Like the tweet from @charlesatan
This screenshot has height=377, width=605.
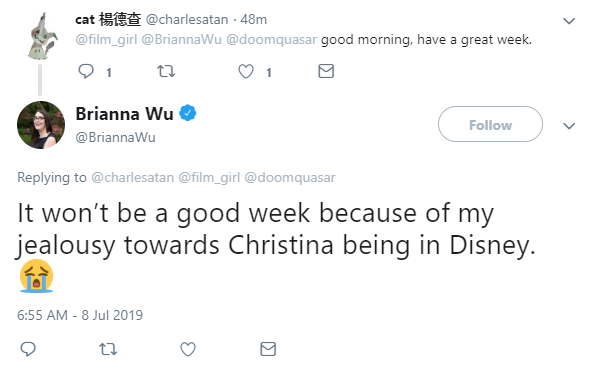tap(246, 71)
